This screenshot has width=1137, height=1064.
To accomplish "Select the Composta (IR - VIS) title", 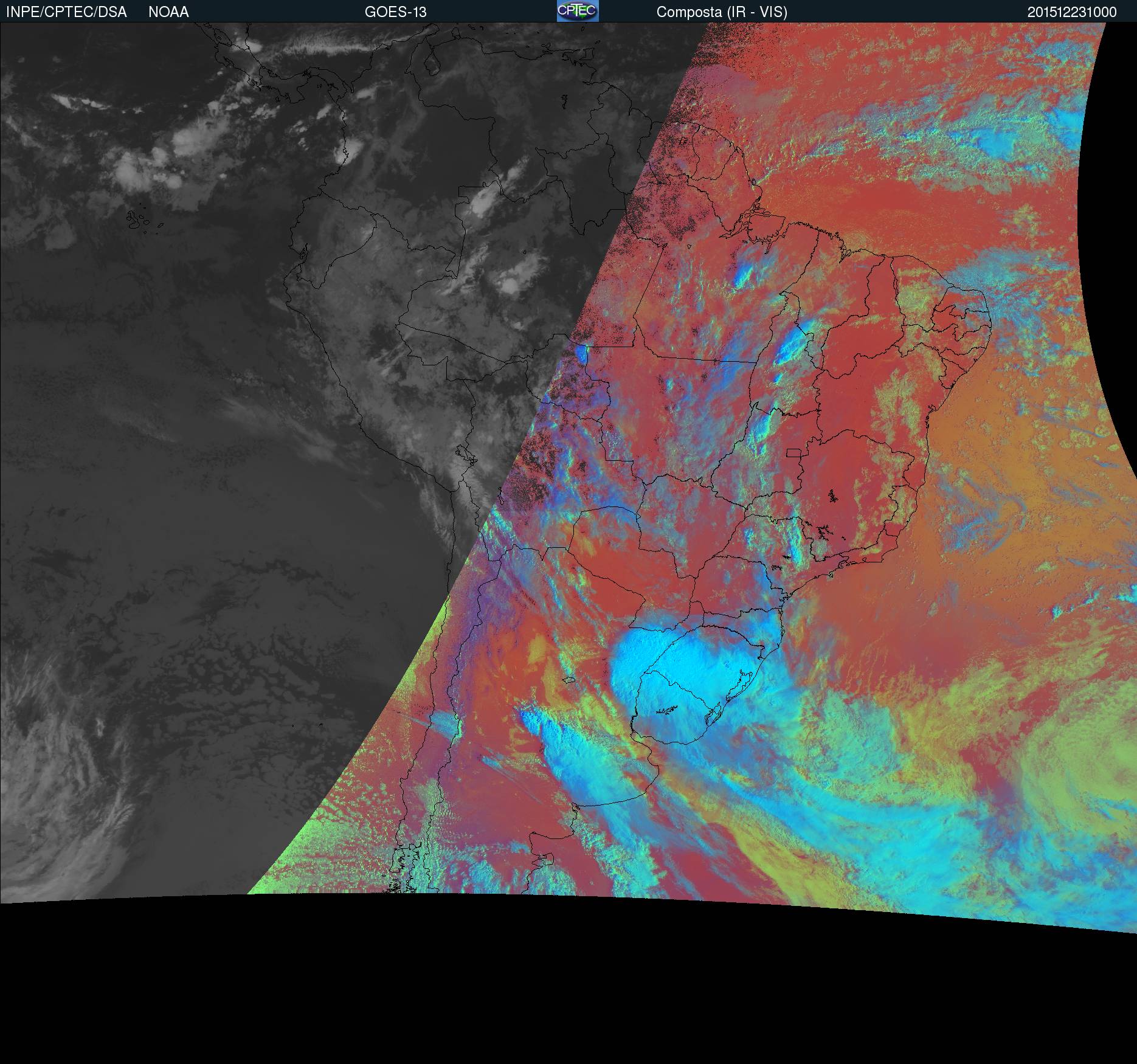I will [x=722, y=12].
